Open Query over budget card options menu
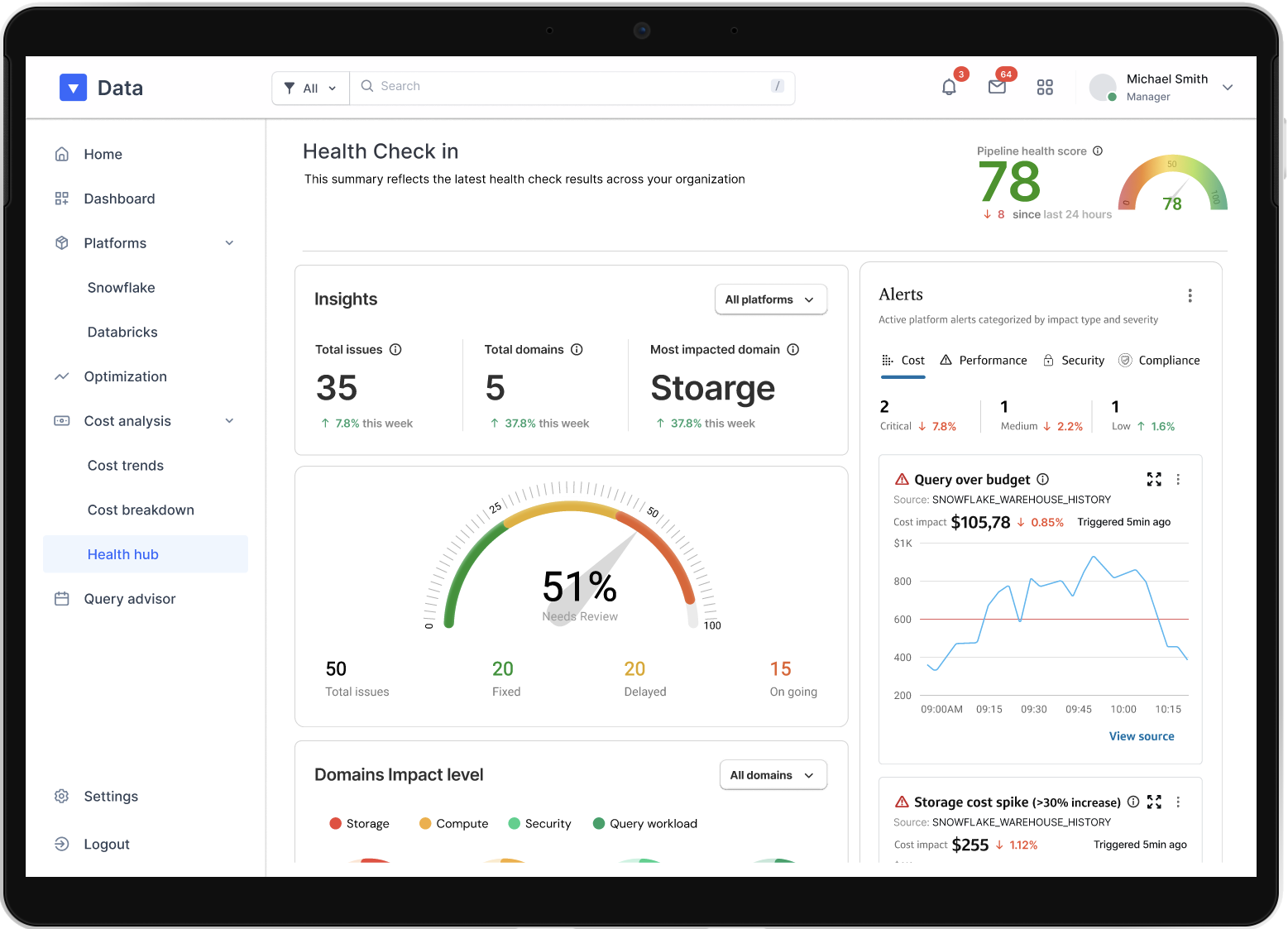Image resolution: width=1288 pixels, height=929 pixels. (1178, 479)
